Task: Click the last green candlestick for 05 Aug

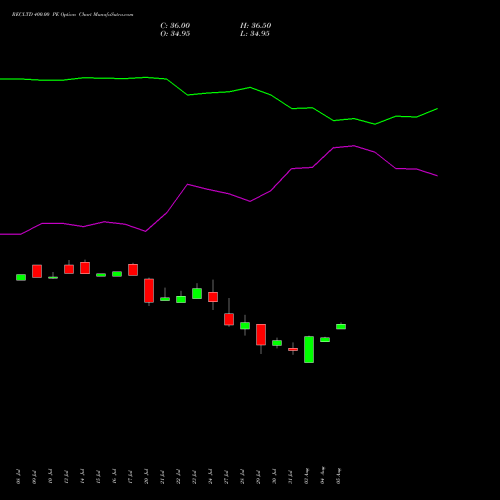Action: (341, 326)
